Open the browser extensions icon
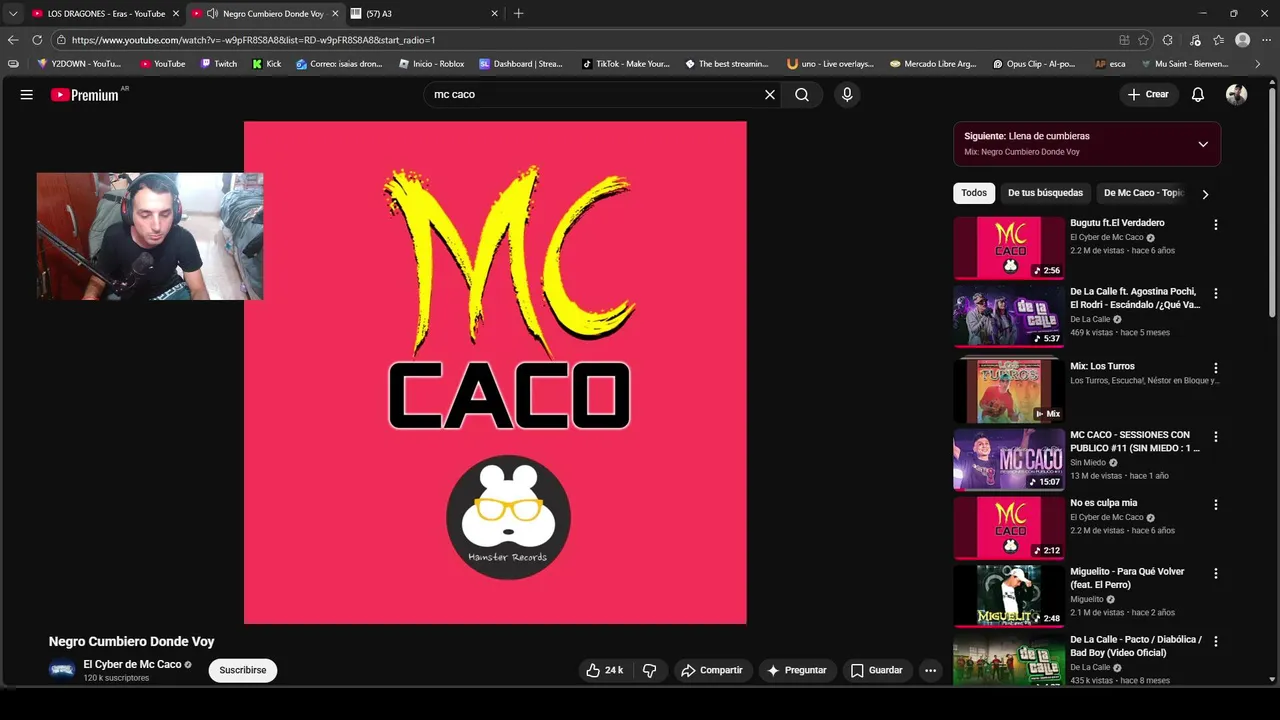Screen dimensions: 1280x720 (1168, 40)
